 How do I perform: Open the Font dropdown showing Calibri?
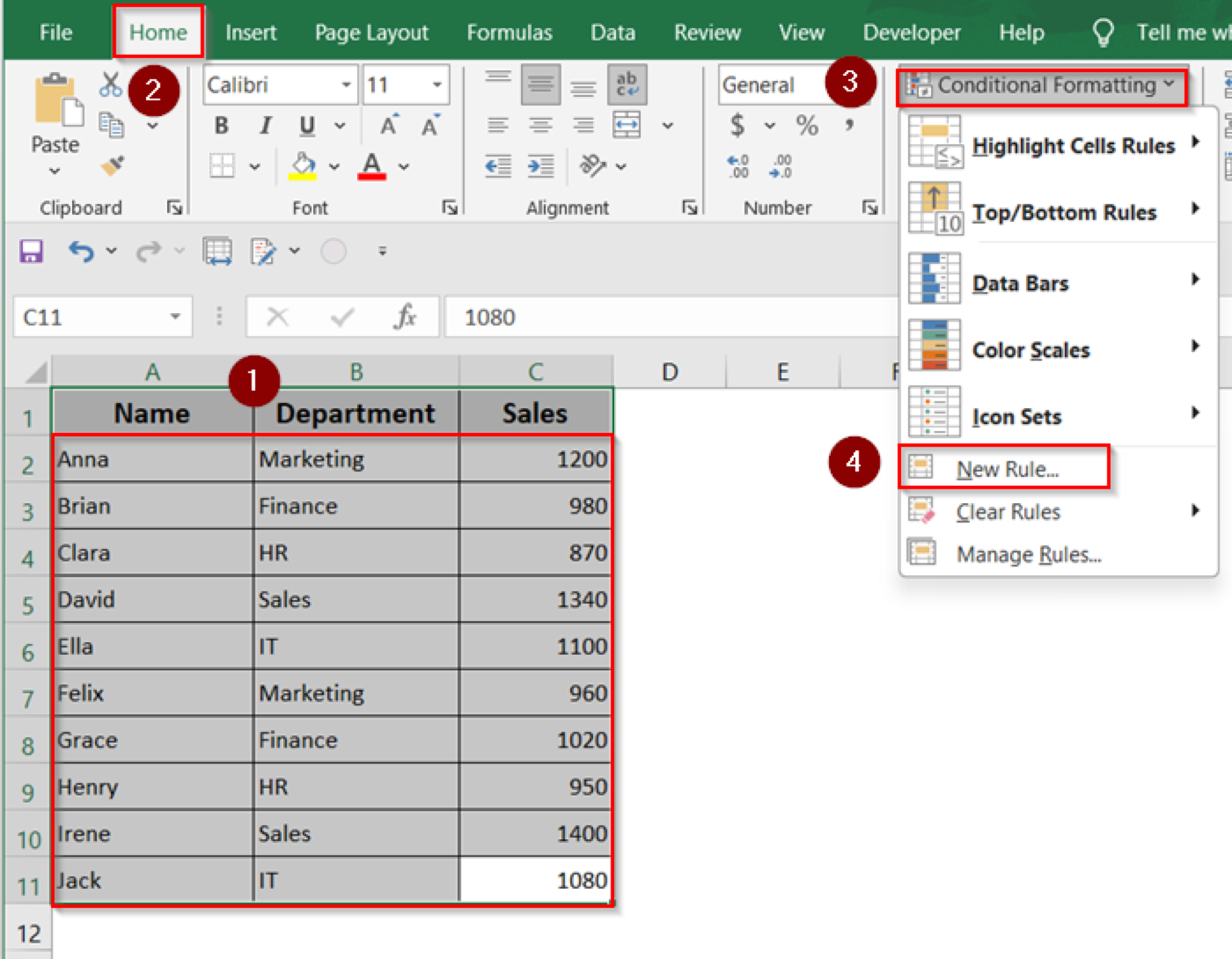[345, 84]
